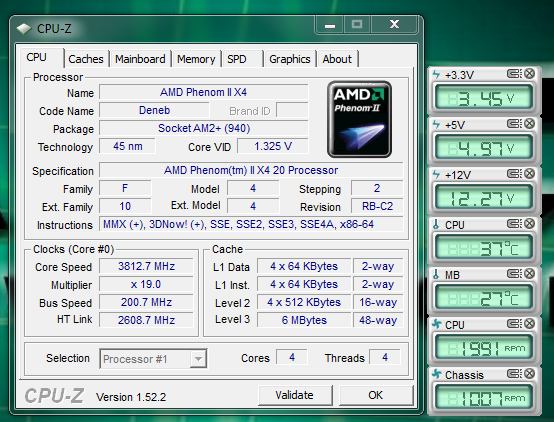The image size is (554, 422).
Task: Click the +12V lightning bolt icon
Action: (437, 174)
